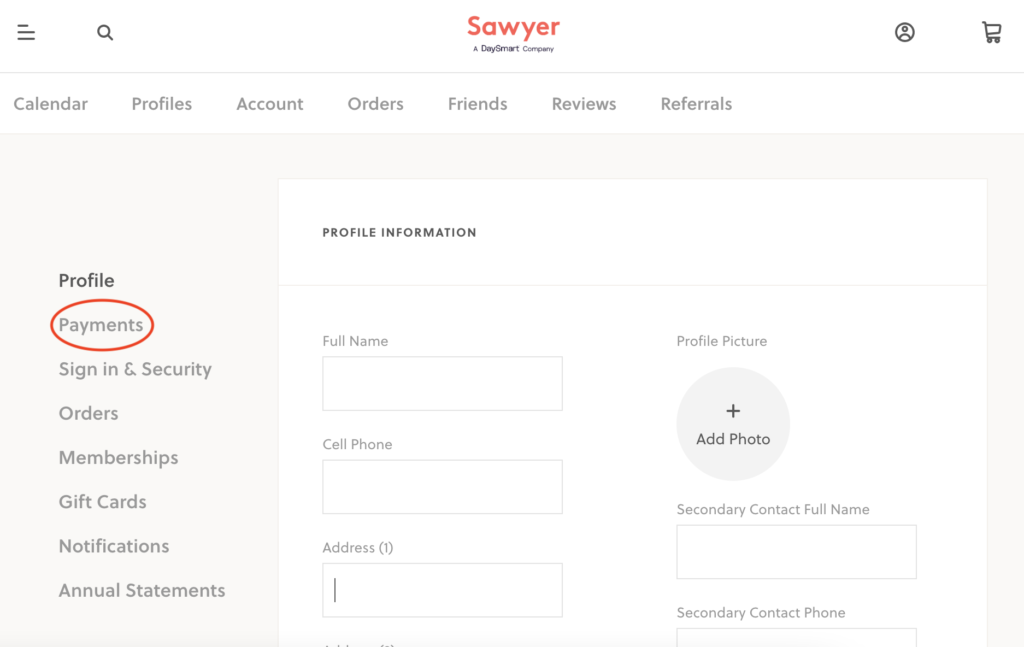Viewport: 1024px width, 647px height.
Task: Open the Friends tab
Action: 478,104
